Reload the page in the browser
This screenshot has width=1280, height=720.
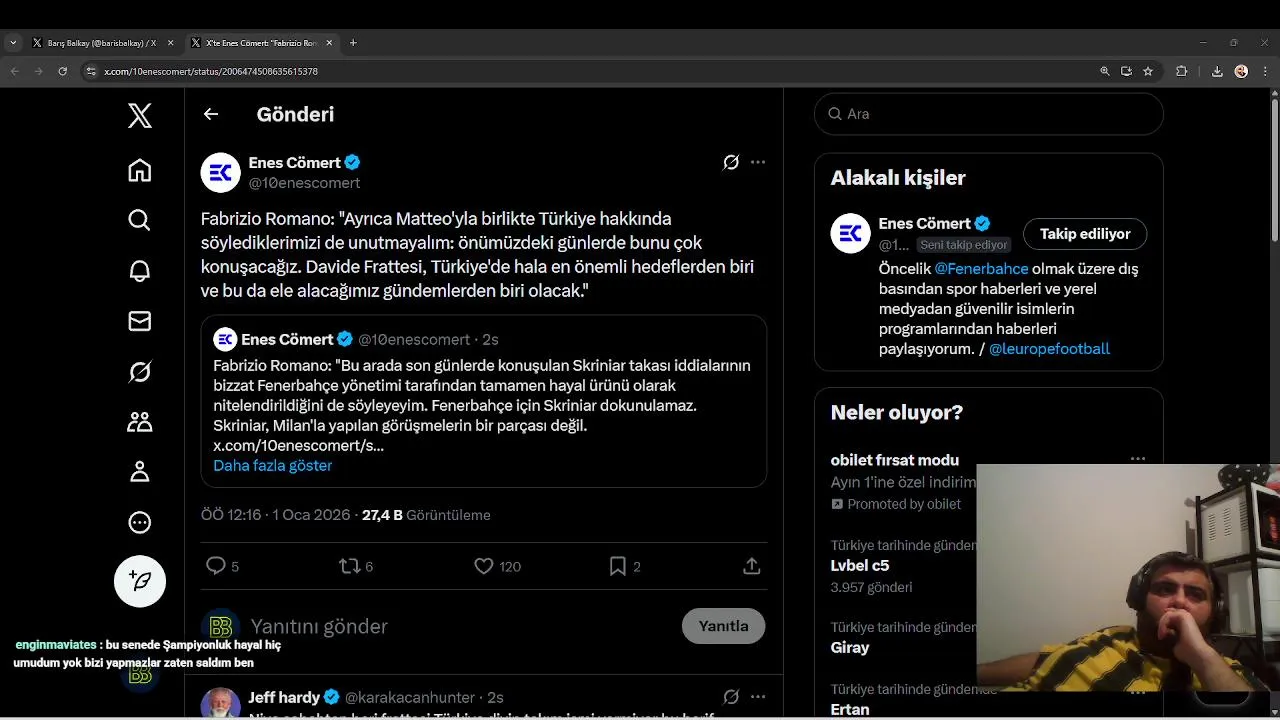pos(62,71)
